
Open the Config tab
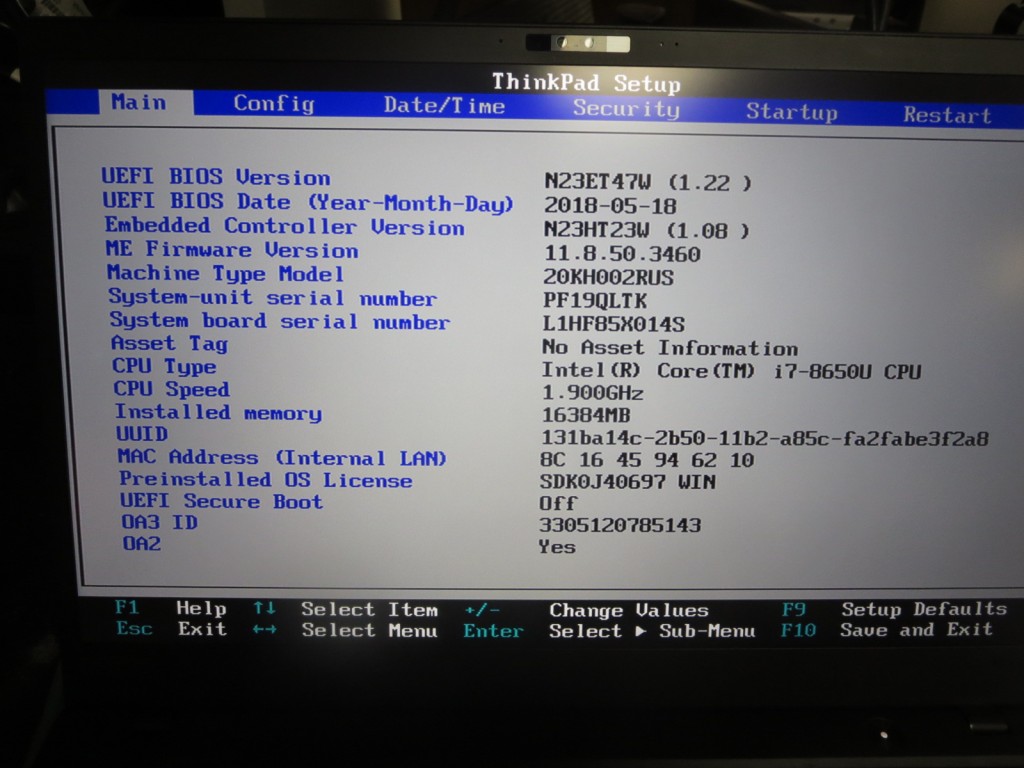(x=274, y=104)
